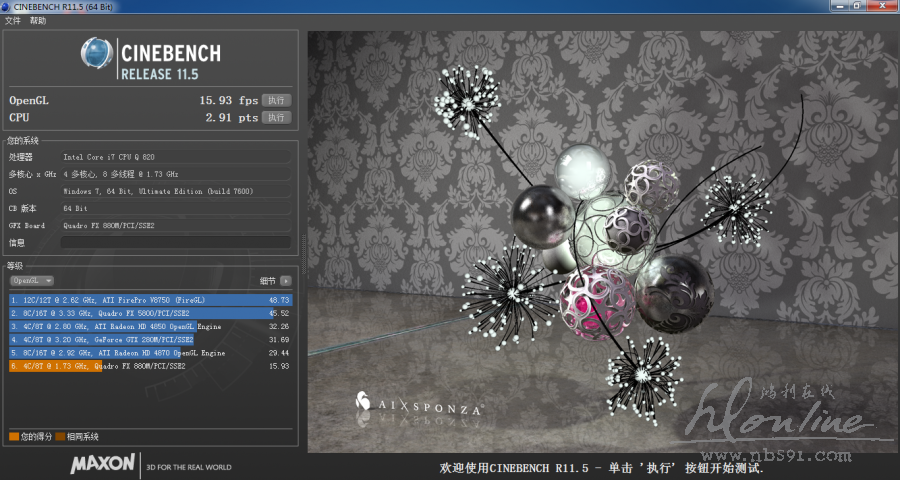Click the dark orange 相同系统 legend swatch
The height and width of the screenshot is (480, 900).
pos(60,436)
